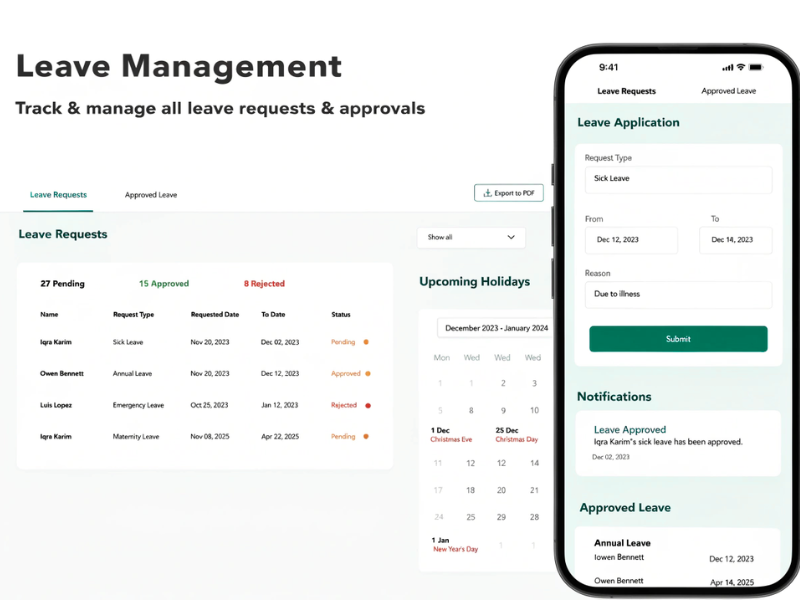Click the From date field showing Dec 12, 2023
The width and height of the screenshot is (800, 600).
tap(631, 240)
